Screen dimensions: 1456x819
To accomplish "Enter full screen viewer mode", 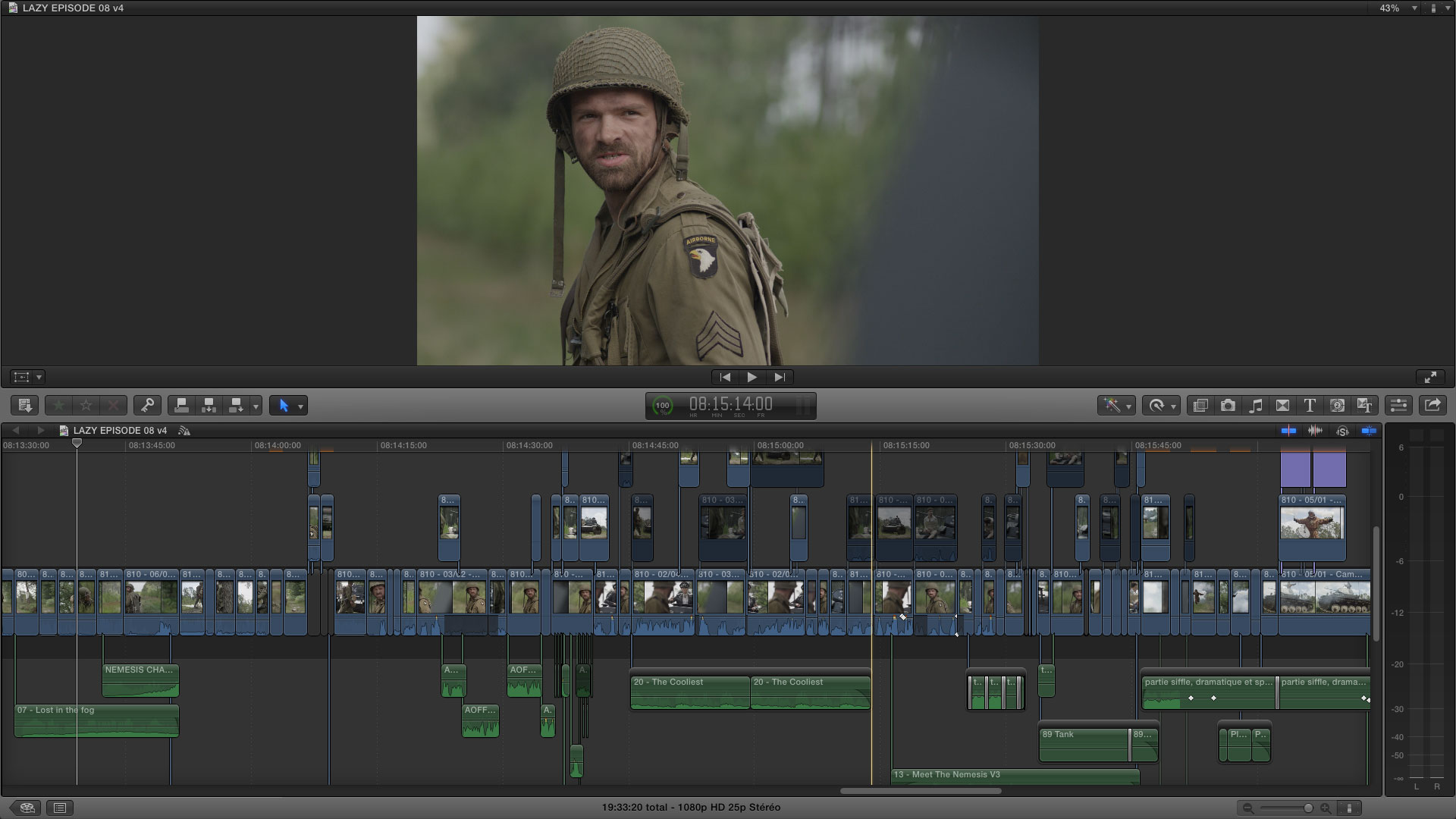I will (x=1430, y=377).
